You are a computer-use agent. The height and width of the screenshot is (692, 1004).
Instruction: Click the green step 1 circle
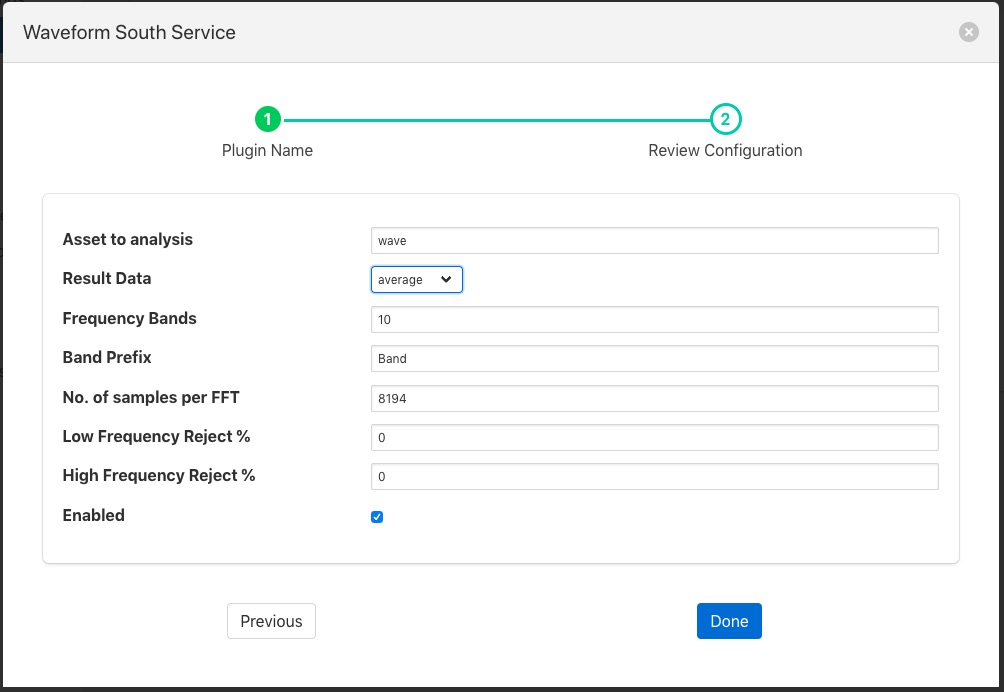point(267,120)
